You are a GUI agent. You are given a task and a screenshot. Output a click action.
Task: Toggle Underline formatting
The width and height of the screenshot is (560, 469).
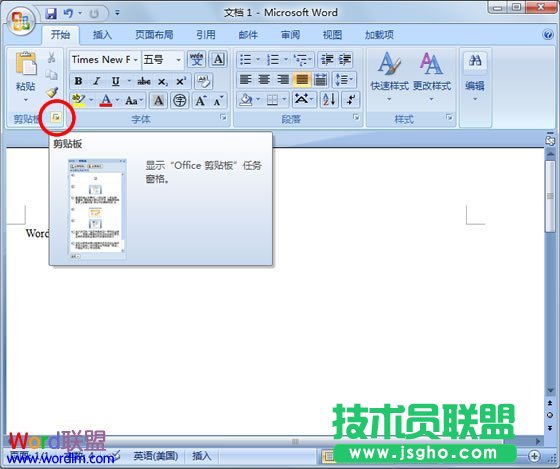click(x=115, y=81)
